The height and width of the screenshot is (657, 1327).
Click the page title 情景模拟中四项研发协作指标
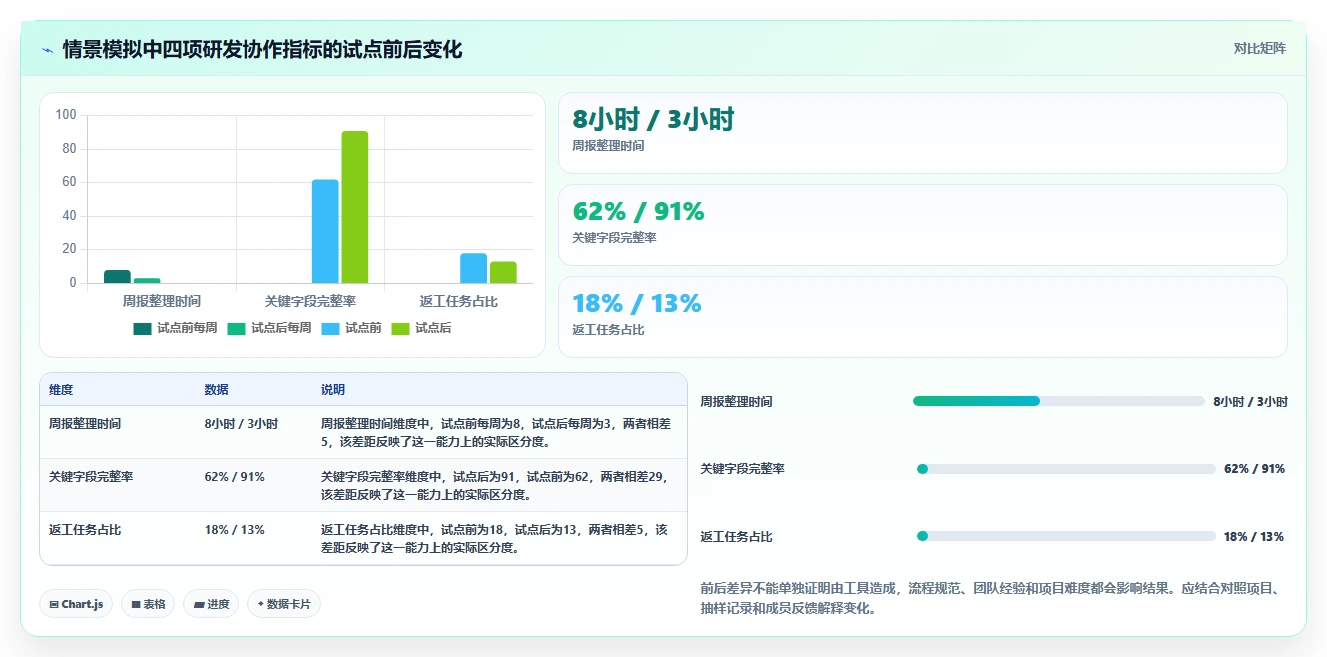point(262,50)
